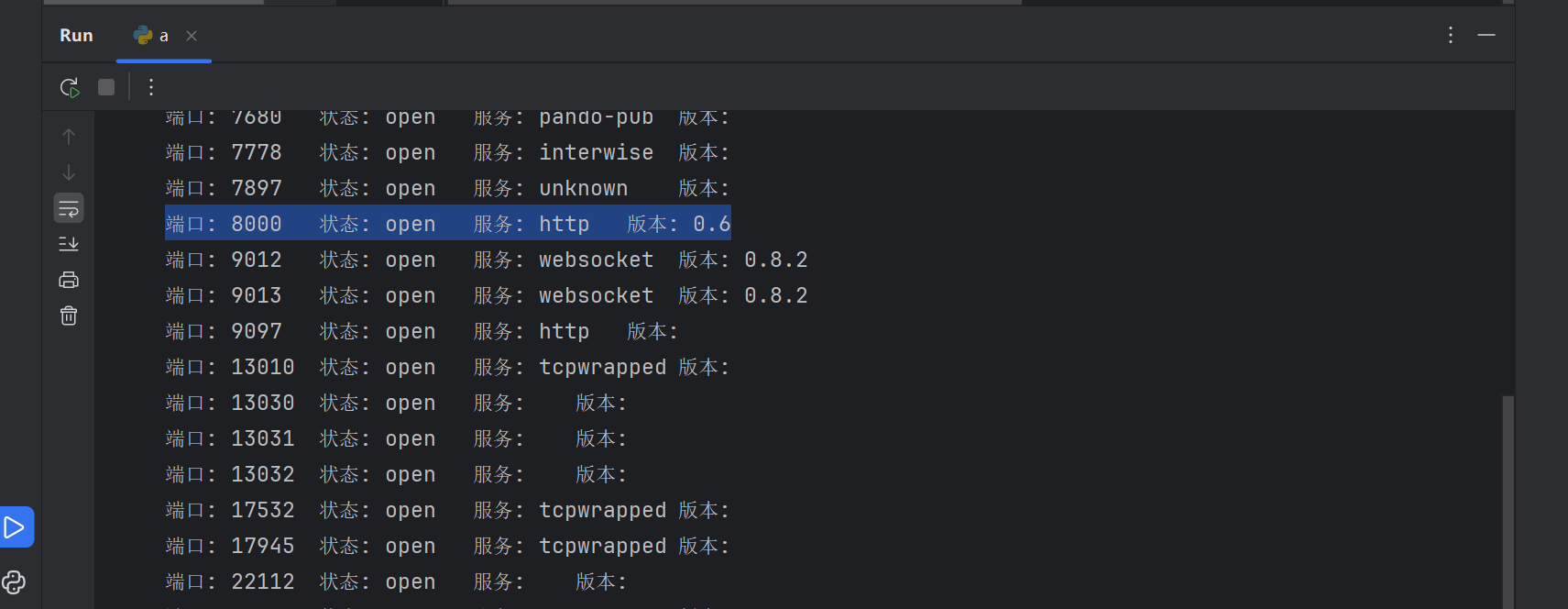Click the port 9012 websocket output line

486,260
